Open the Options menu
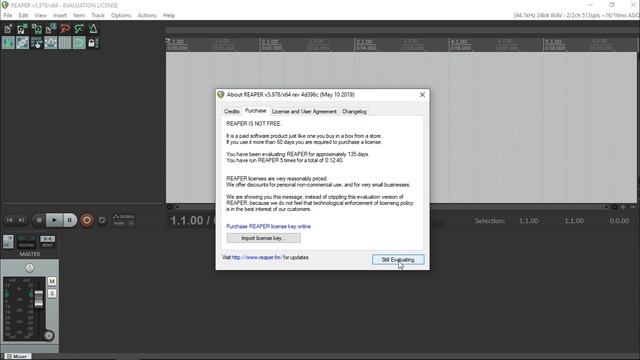This screenshot has height=360, width=640. [121, 16]
